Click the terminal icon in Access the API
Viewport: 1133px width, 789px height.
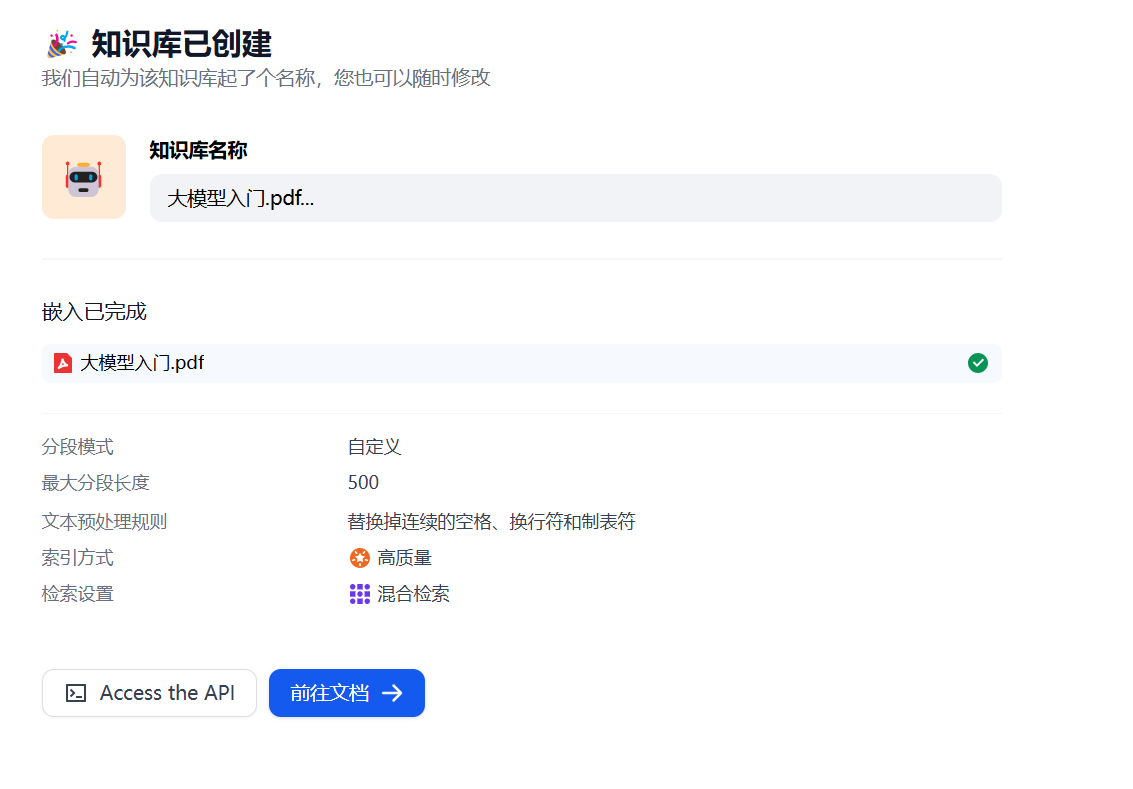(x=76, y=693)
